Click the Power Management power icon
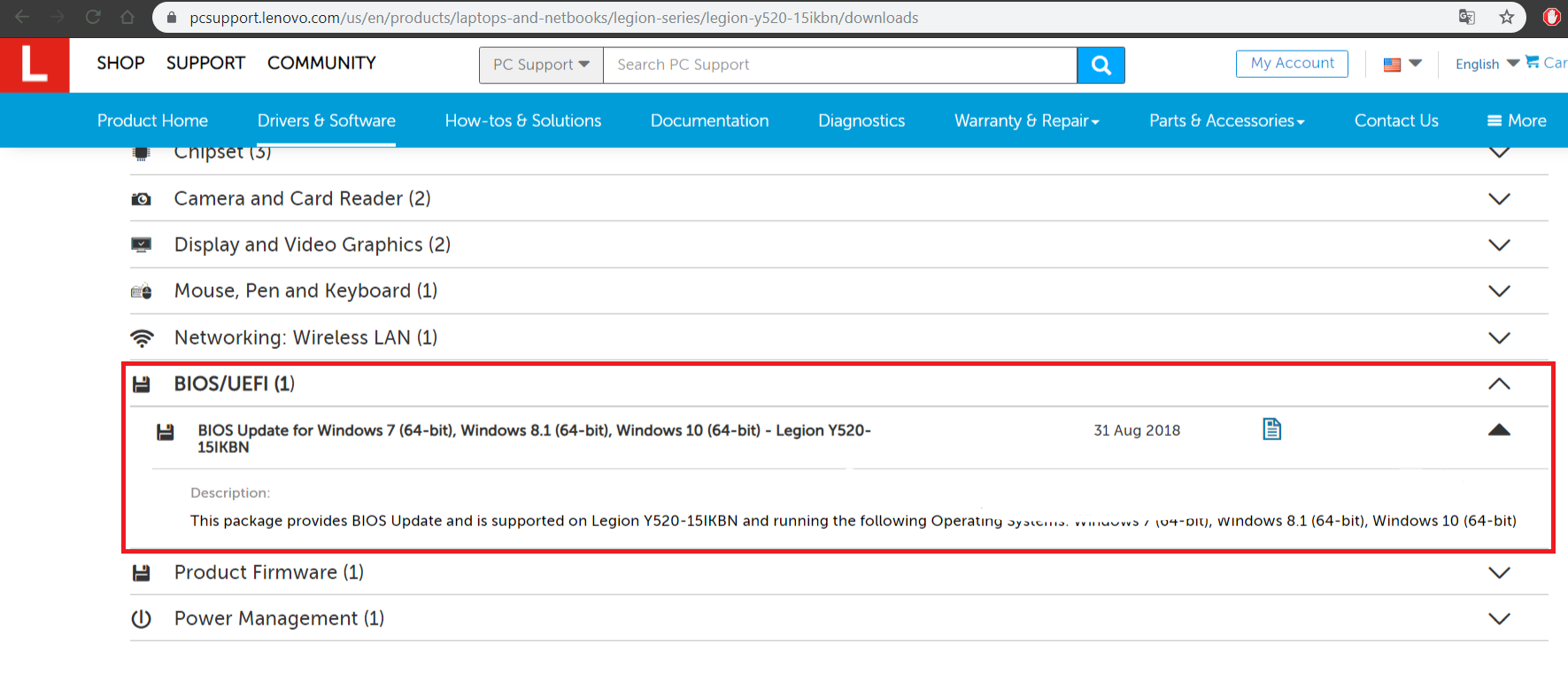 click(x=142, y=619)
